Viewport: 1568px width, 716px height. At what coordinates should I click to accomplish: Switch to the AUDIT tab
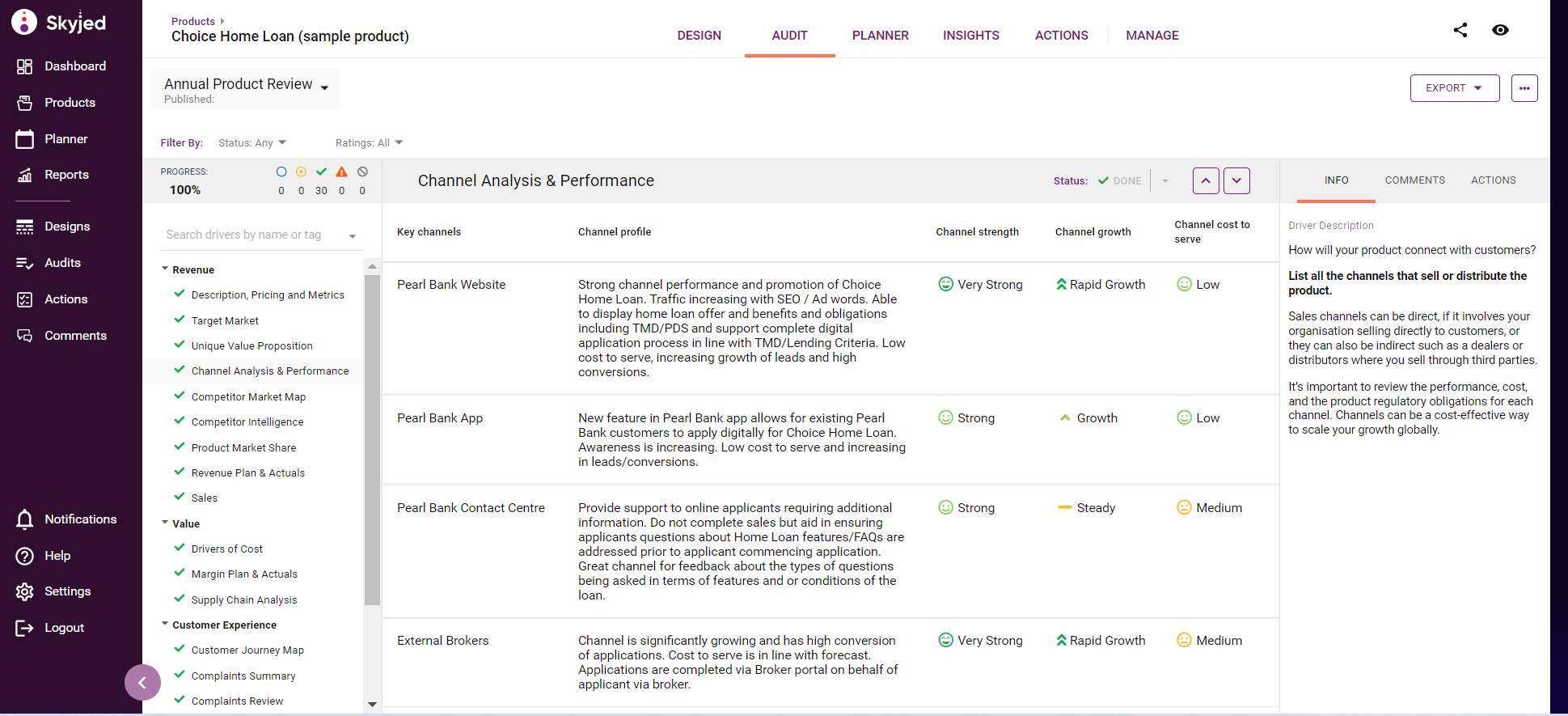point(789,36)
